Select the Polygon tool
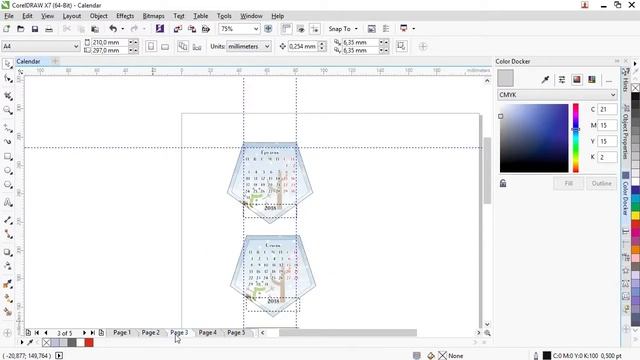Viewport: 640px width, 360px height. pos(7,185)
